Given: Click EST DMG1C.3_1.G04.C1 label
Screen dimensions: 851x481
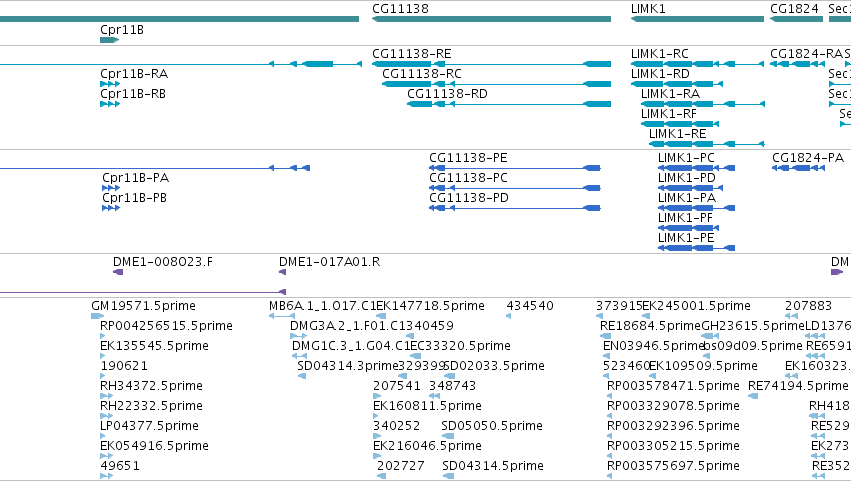Looking at the screenshot, I should coord(351,346).
